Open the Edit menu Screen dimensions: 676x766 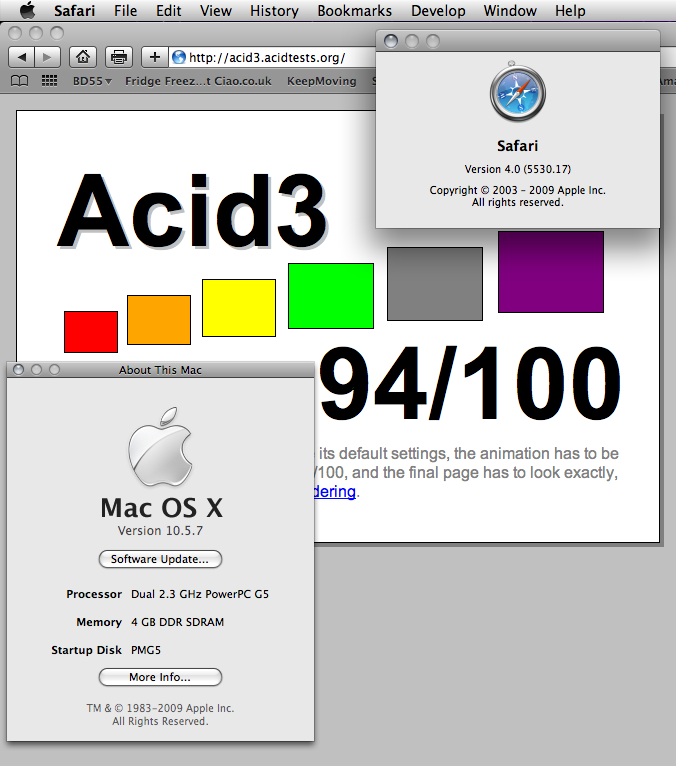169,11
